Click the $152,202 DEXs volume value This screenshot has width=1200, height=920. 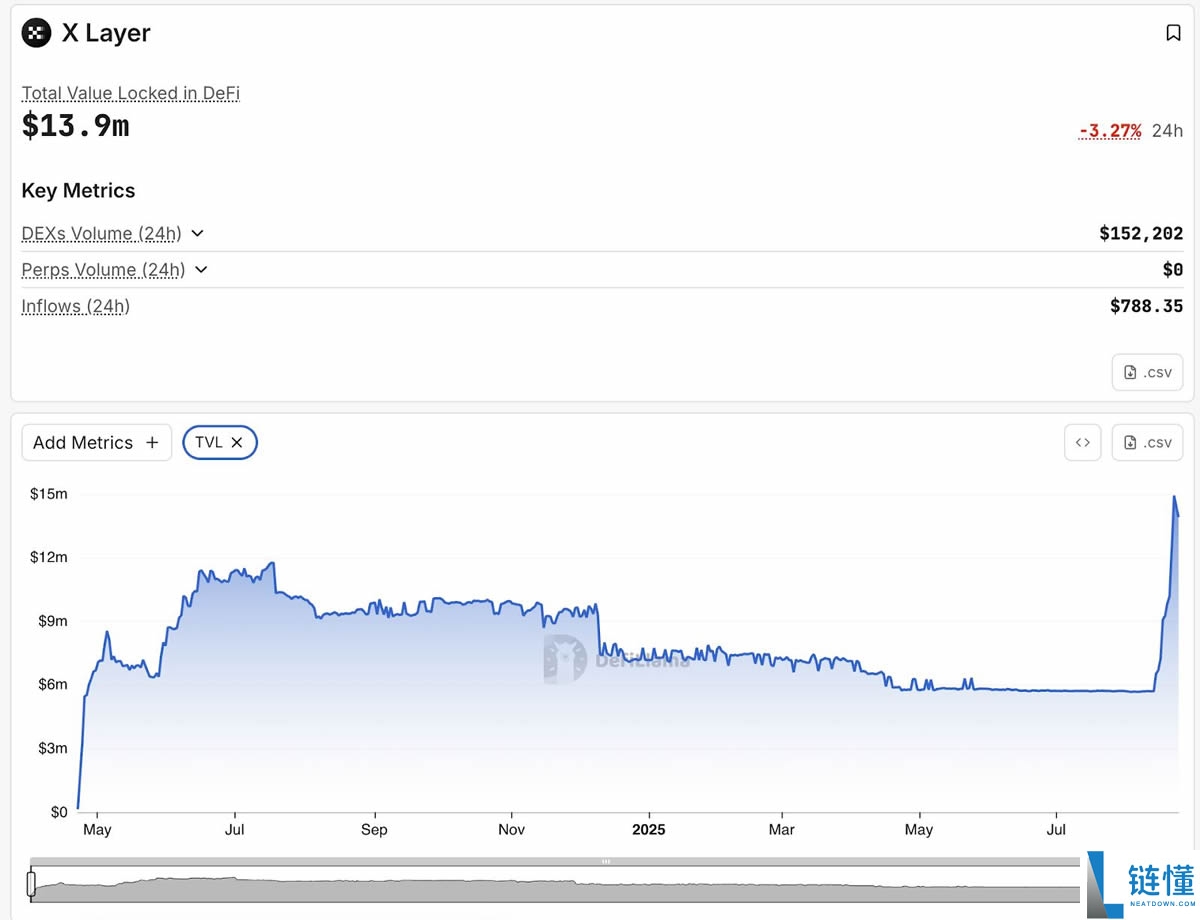(x=1140, y=233)
